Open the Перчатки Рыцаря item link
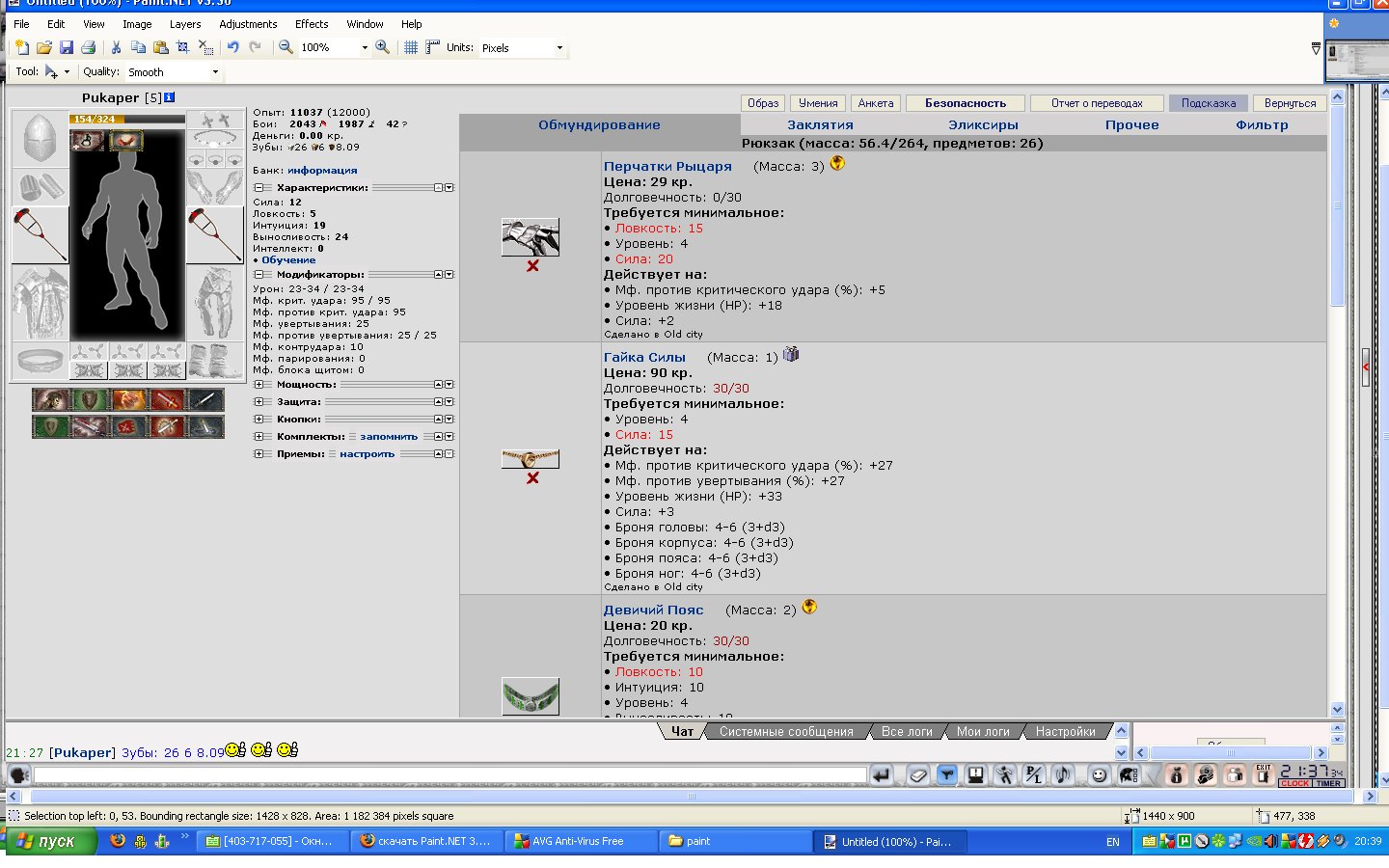1389x868 pixels. (x=667, y=167)
